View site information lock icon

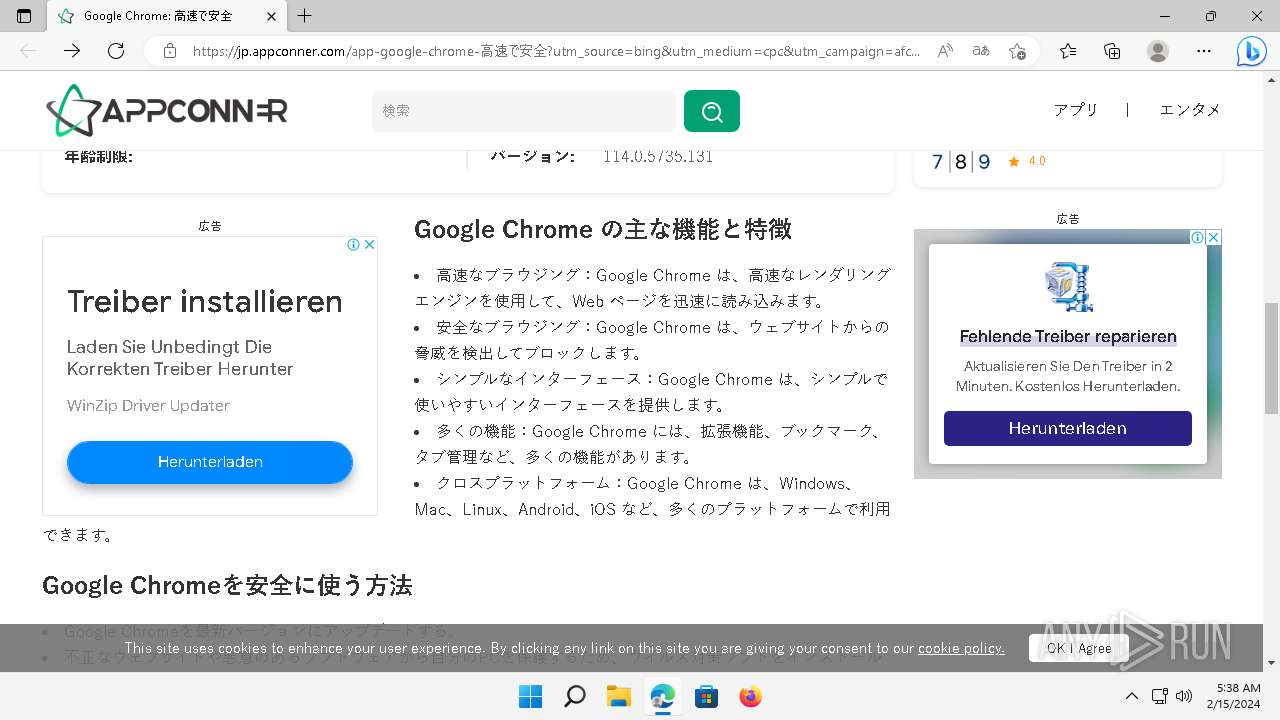[x=170, y=51]
